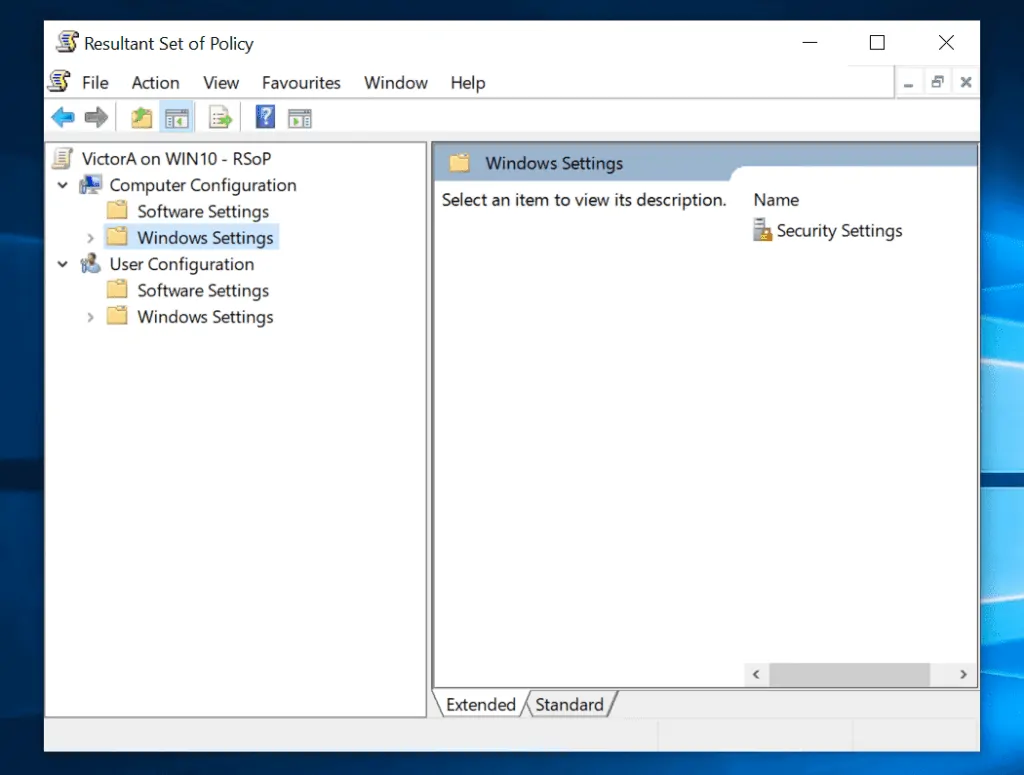Switch to the Standard tab

tap(569, 704)
